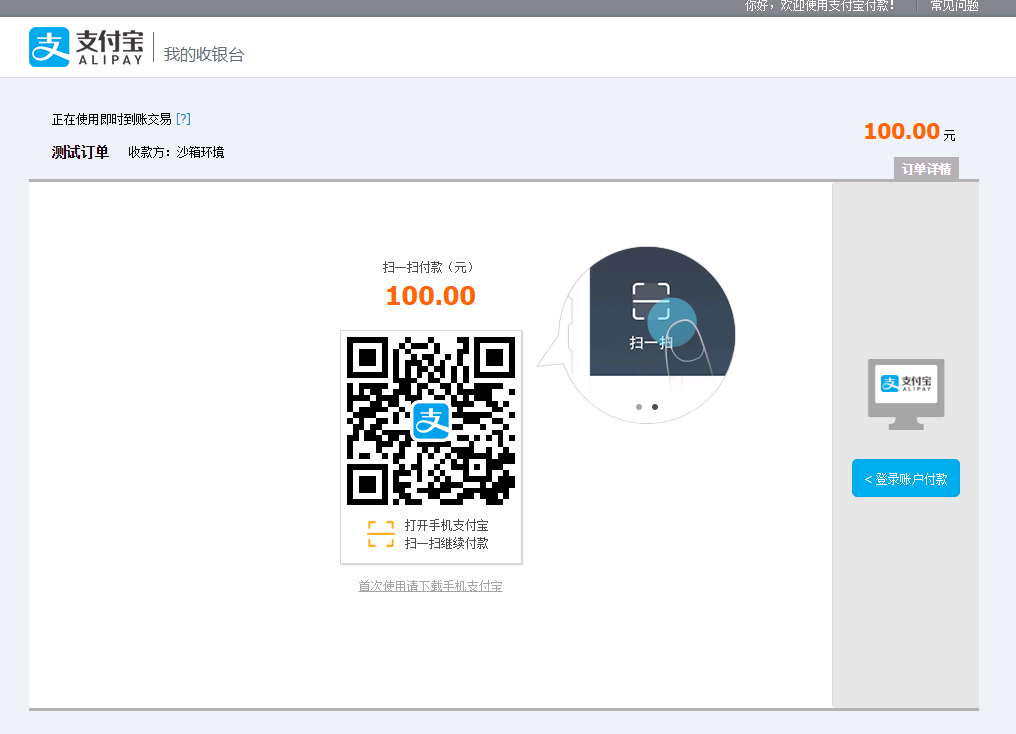Click the [?] help link beside 即时到账交易

[183, 119]
